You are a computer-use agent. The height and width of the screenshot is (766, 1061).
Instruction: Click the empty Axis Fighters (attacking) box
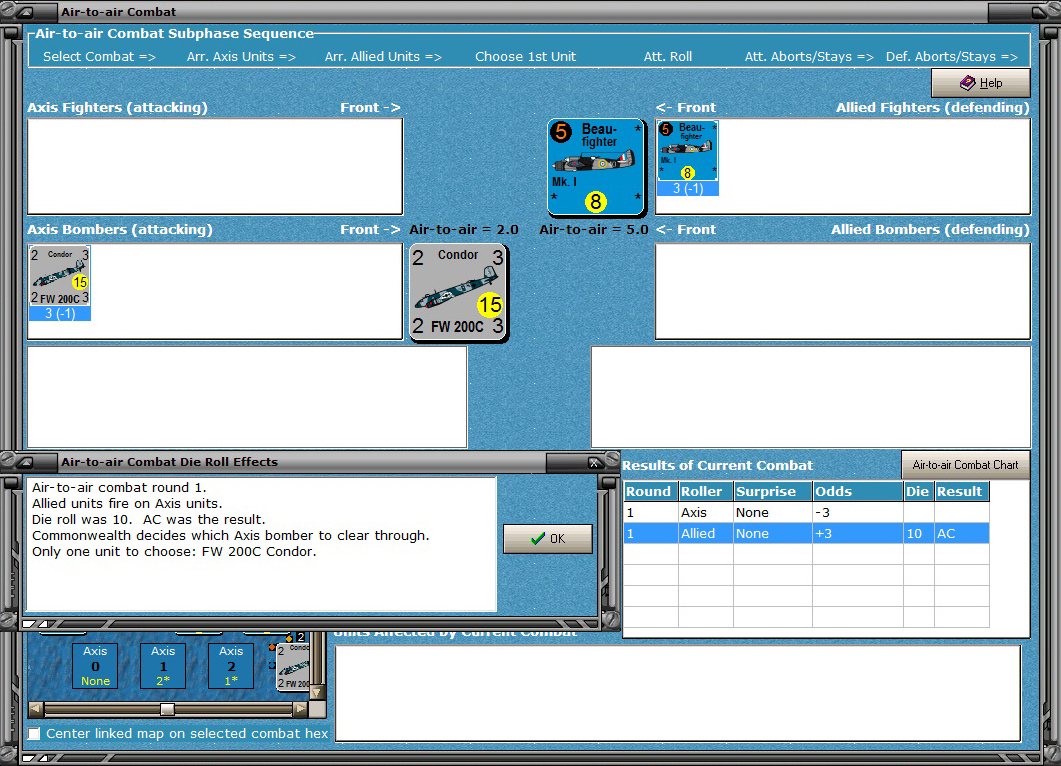(215, 166)
